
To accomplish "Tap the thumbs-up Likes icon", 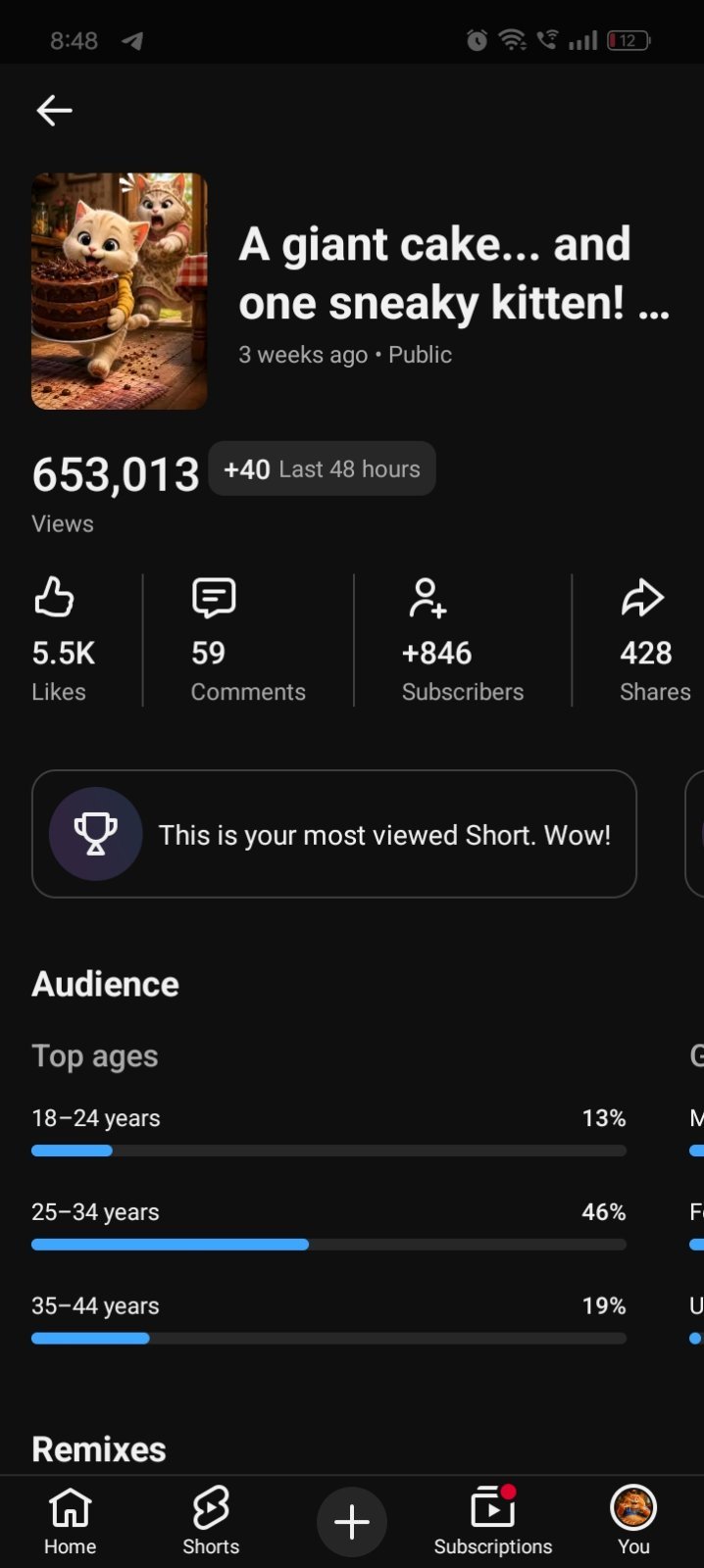I will (54, 597).
